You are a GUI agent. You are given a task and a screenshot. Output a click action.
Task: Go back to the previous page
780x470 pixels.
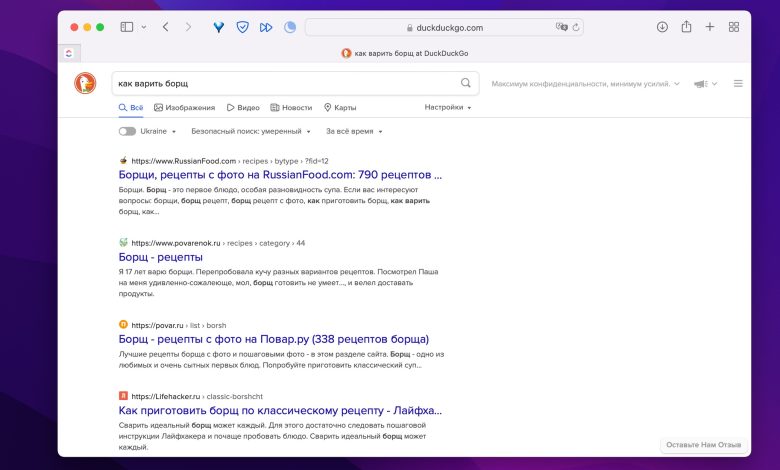click(x=165, y=27)
